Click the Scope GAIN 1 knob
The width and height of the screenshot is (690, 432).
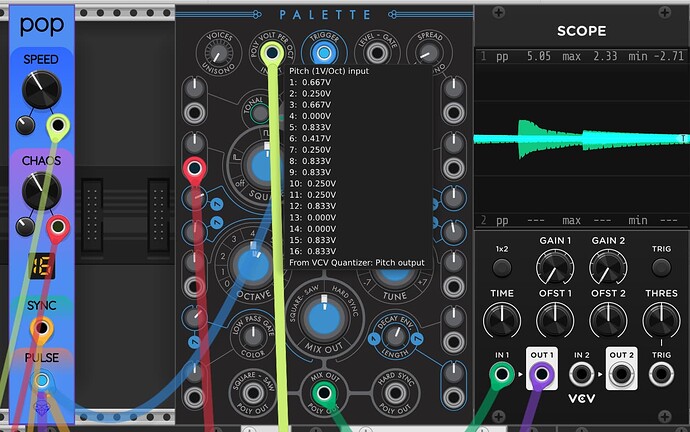point(555,267)
